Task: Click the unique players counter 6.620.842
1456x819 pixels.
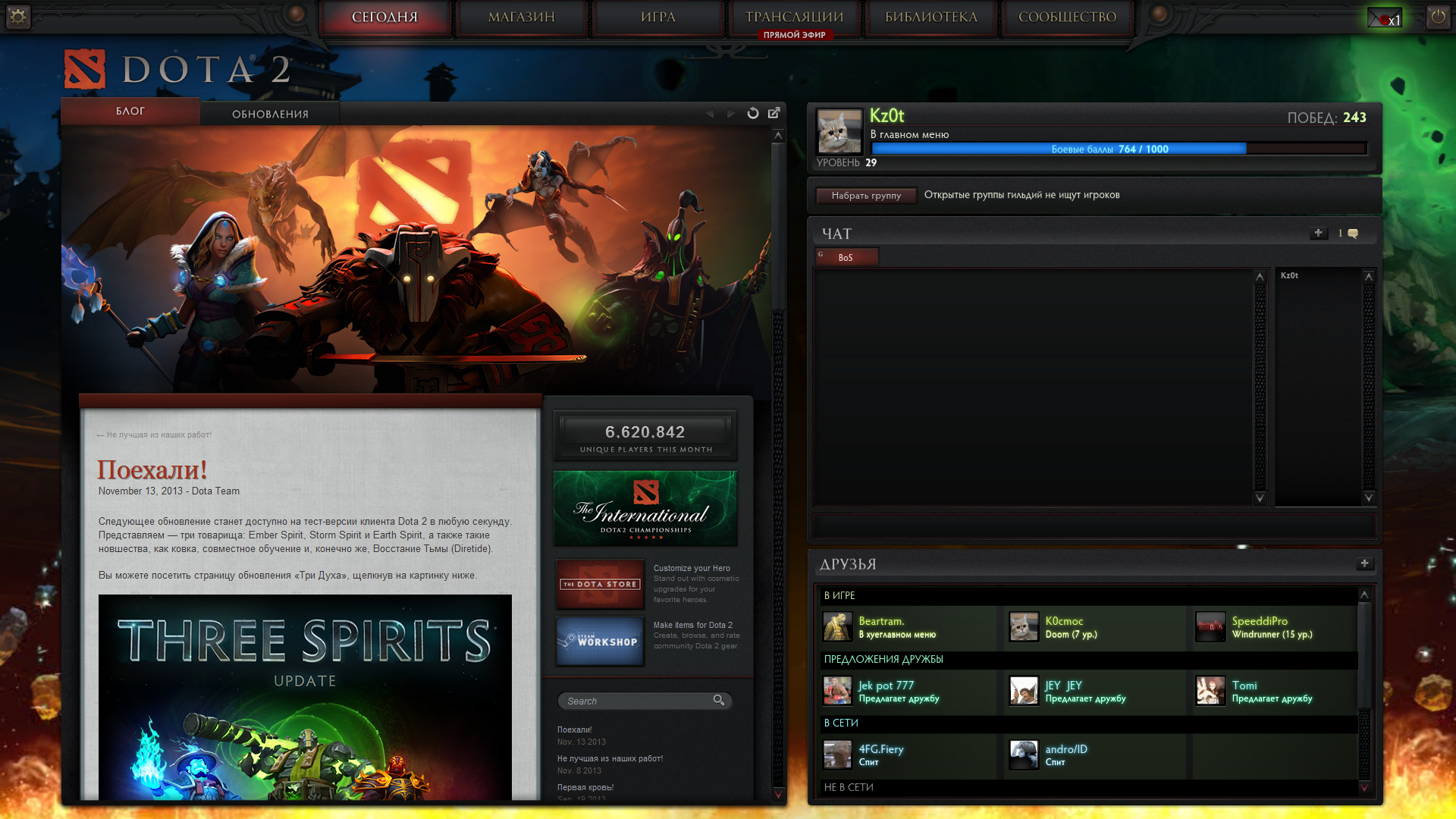Action: click(645, 436)
